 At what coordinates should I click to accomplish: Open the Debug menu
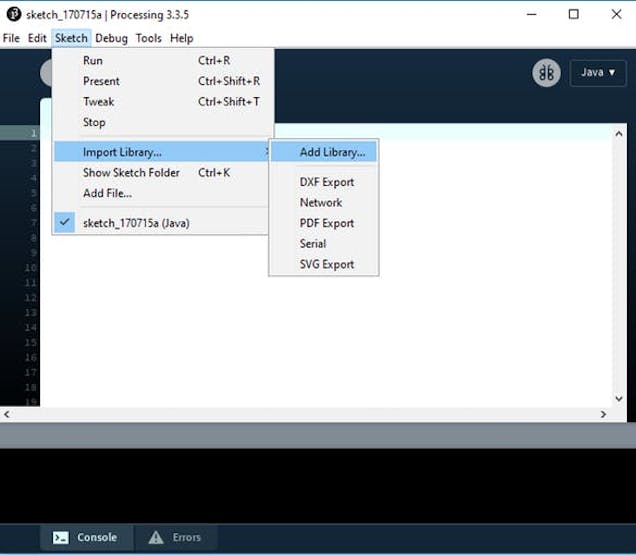[x=111, y=38]
